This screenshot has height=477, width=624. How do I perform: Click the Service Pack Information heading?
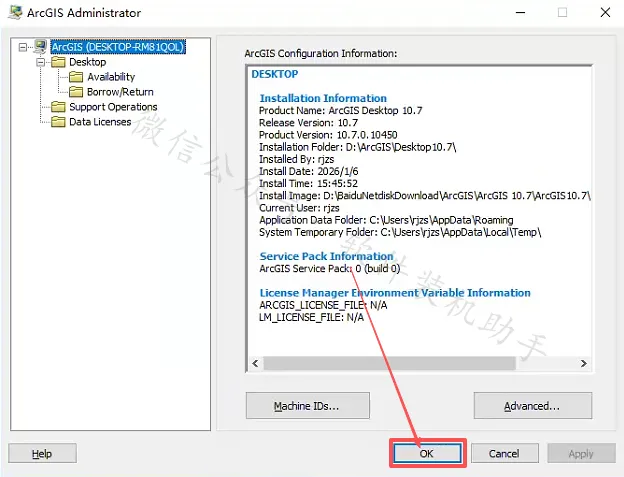(326, 256)
